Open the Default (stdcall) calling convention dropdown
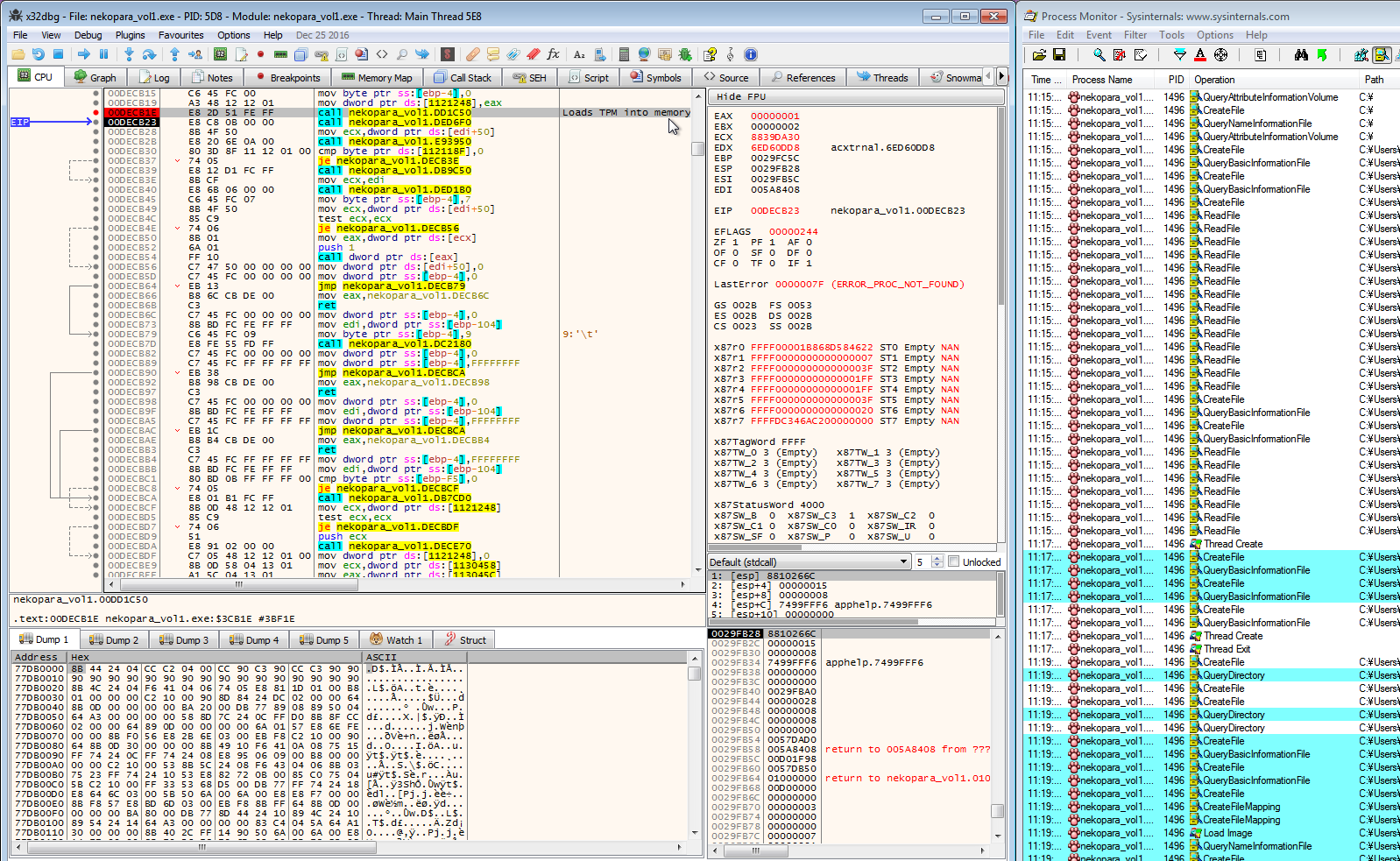Image resolution: width=1400 pixels, height=861 pixels. click(809, 561)
